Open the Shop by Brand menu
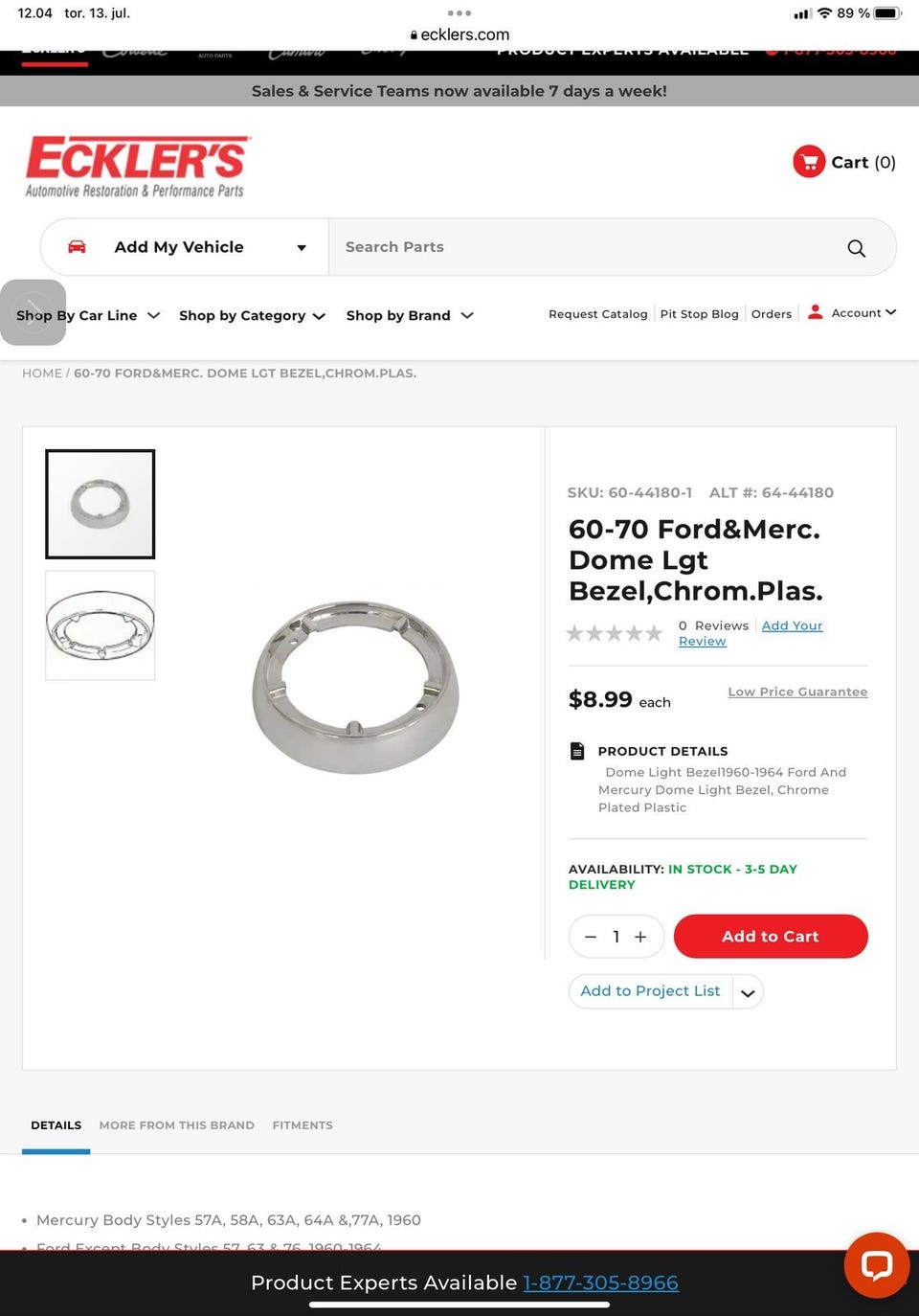 click(409, 316)
